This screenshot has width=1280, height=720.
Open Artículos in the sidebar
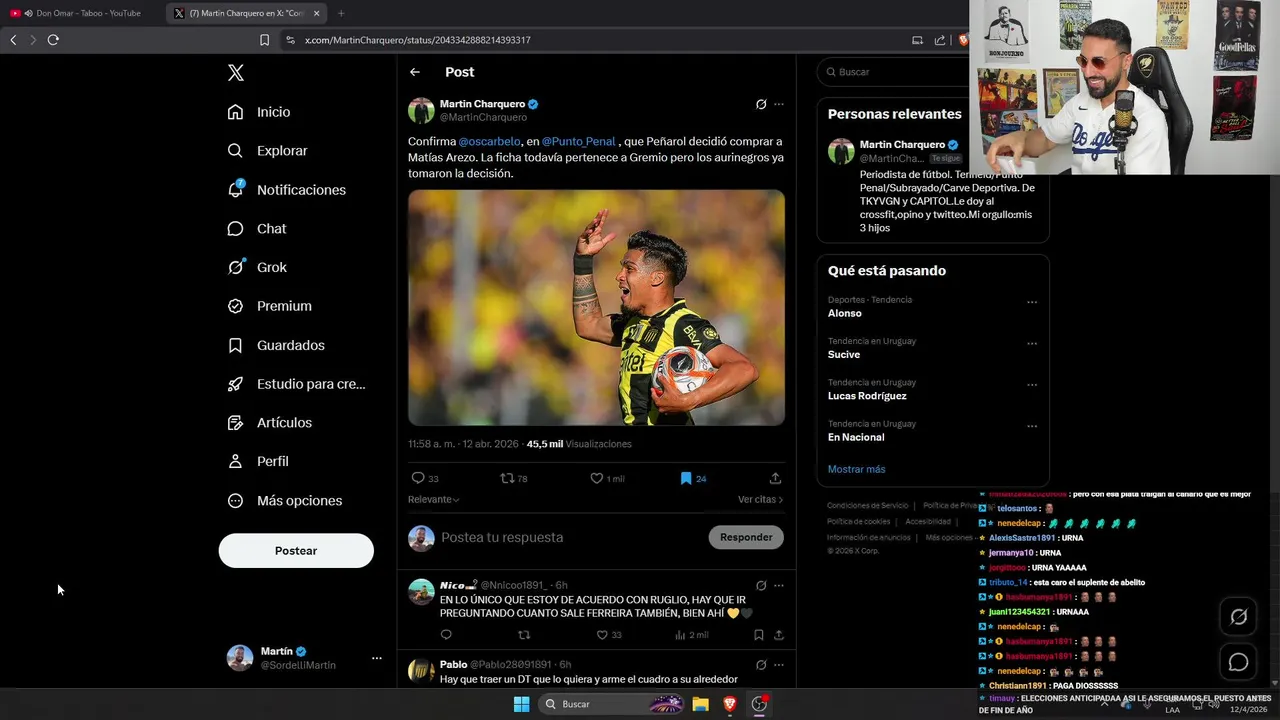click(x=269, y=423)
